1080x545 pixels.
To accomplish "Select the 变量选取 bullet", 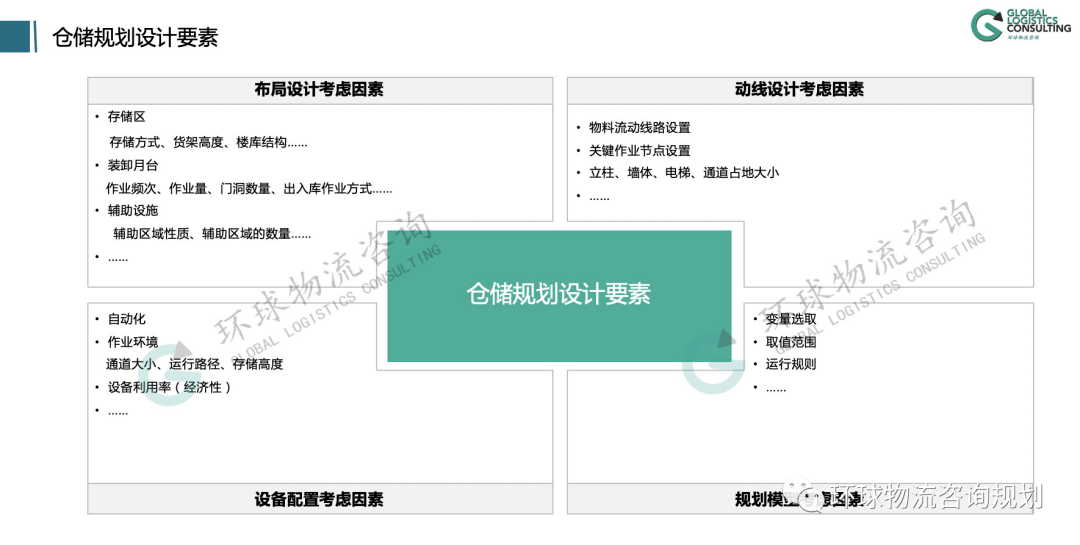I will pyautogui.click(x=791, y=319).
